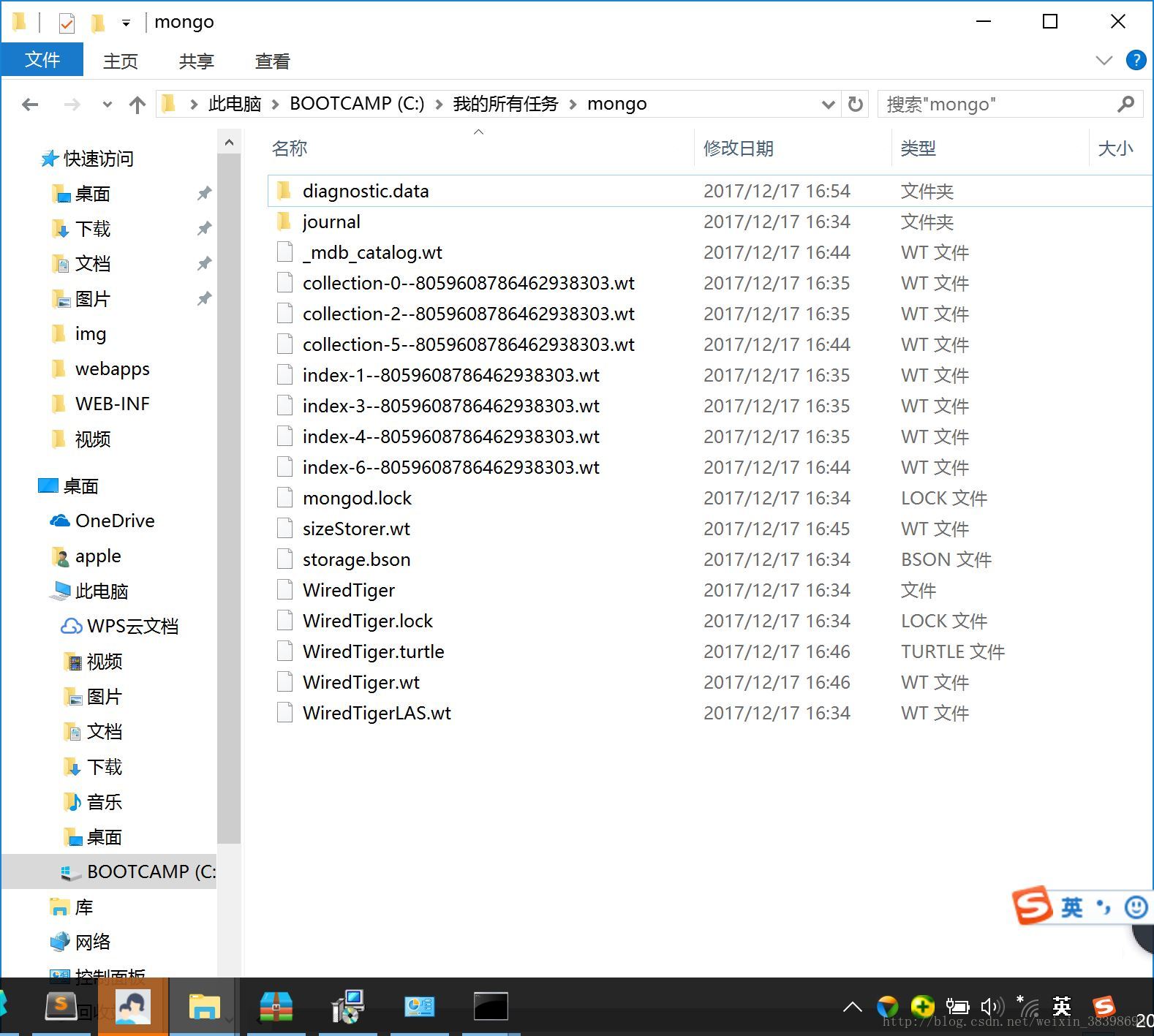Select index-4 wt file
The image size is (1154, 1036).
click(x=450, y=436)
